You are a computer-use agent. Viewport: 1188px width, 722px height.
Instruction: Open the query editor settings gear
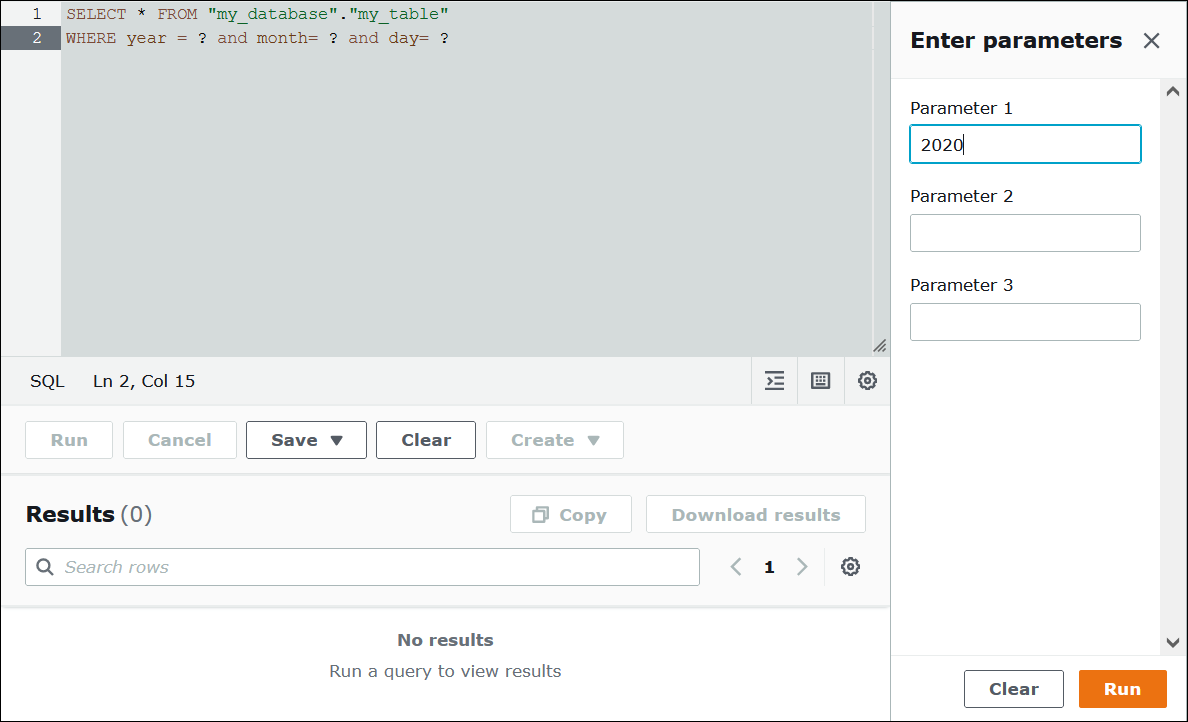coord(866,381)
